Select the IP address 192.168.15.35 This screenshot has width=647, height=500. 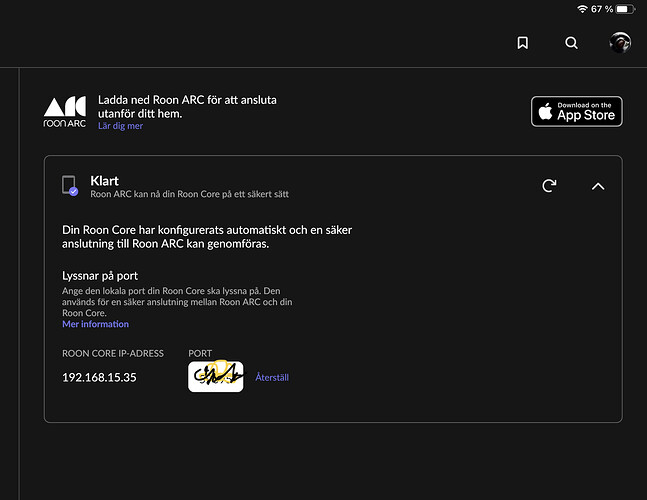(99, 377)
